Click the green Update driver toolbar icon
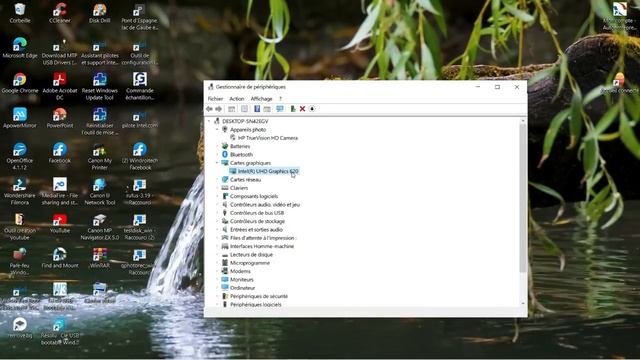640x360 pixels. 293,109
